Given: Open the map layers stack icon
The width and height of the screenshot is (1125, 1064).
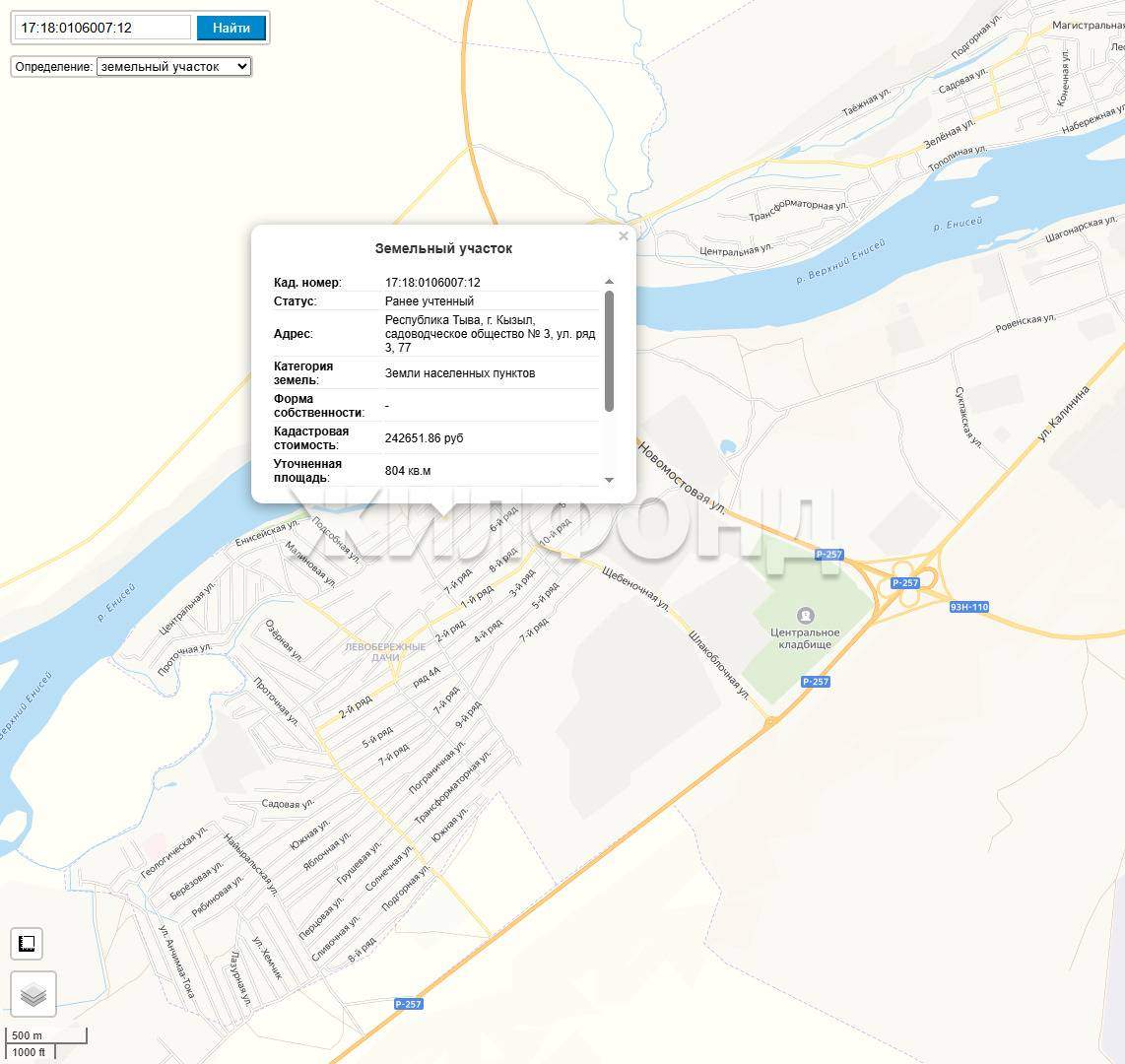Looking at the screenshot, I should tap(33, 994).
